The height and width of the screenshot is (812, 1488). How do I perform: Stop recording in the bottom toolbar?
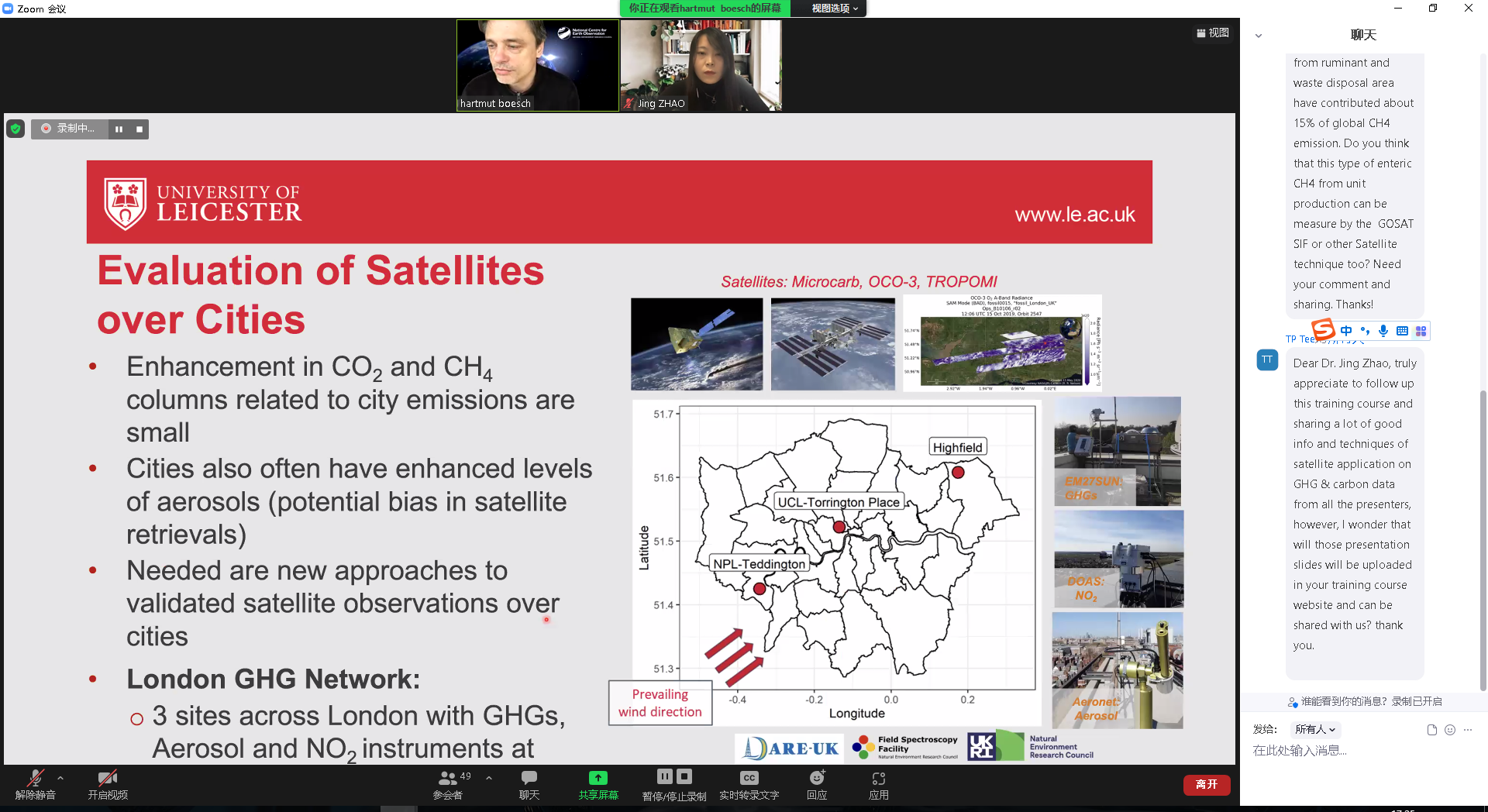tap(684, 776)
